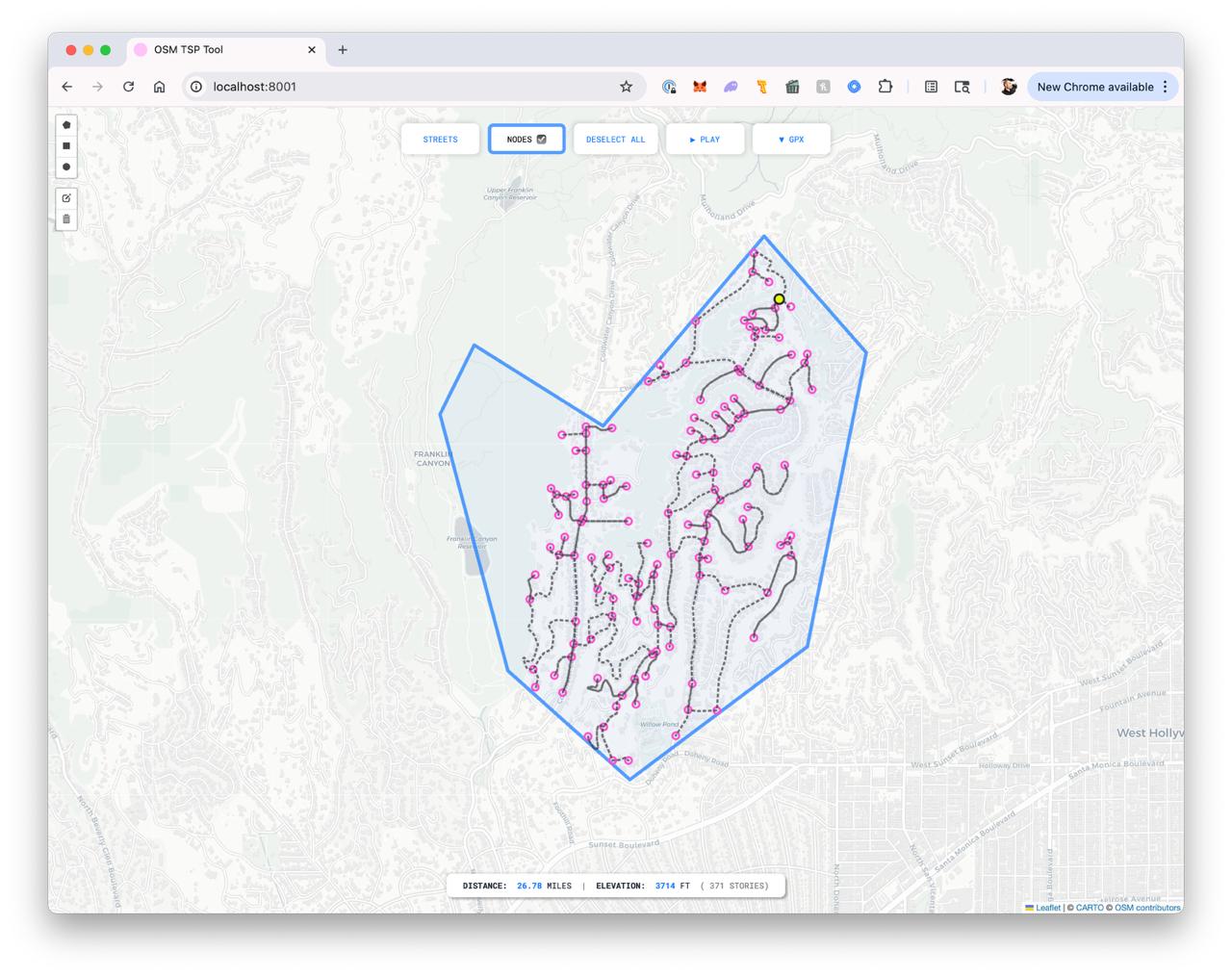1232x977 pixels.
Task: Open the MetaMask fox extension
Action: point(700,87)
